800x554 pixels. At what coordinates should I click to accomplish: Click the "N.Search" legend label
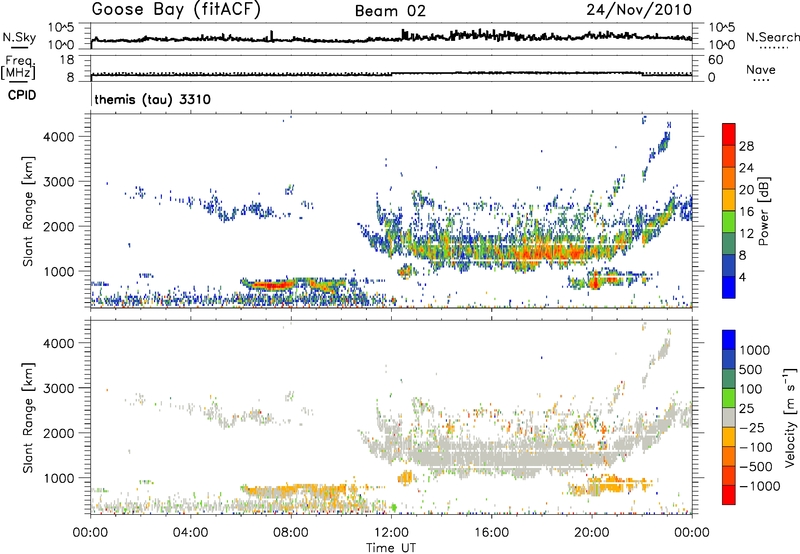(772, 37)
